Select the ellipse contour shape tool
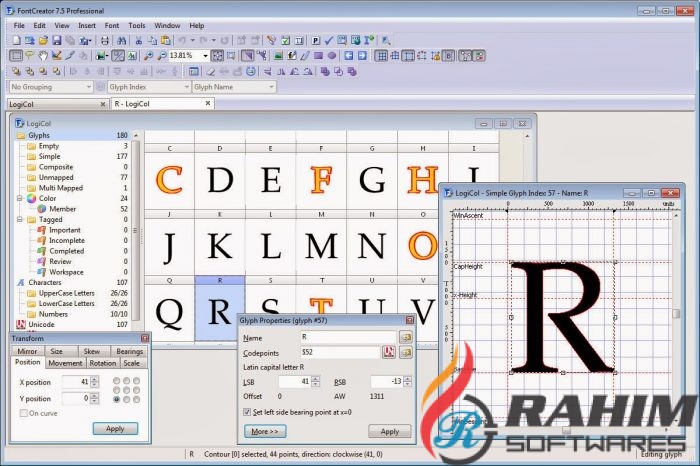 point(332,56)
